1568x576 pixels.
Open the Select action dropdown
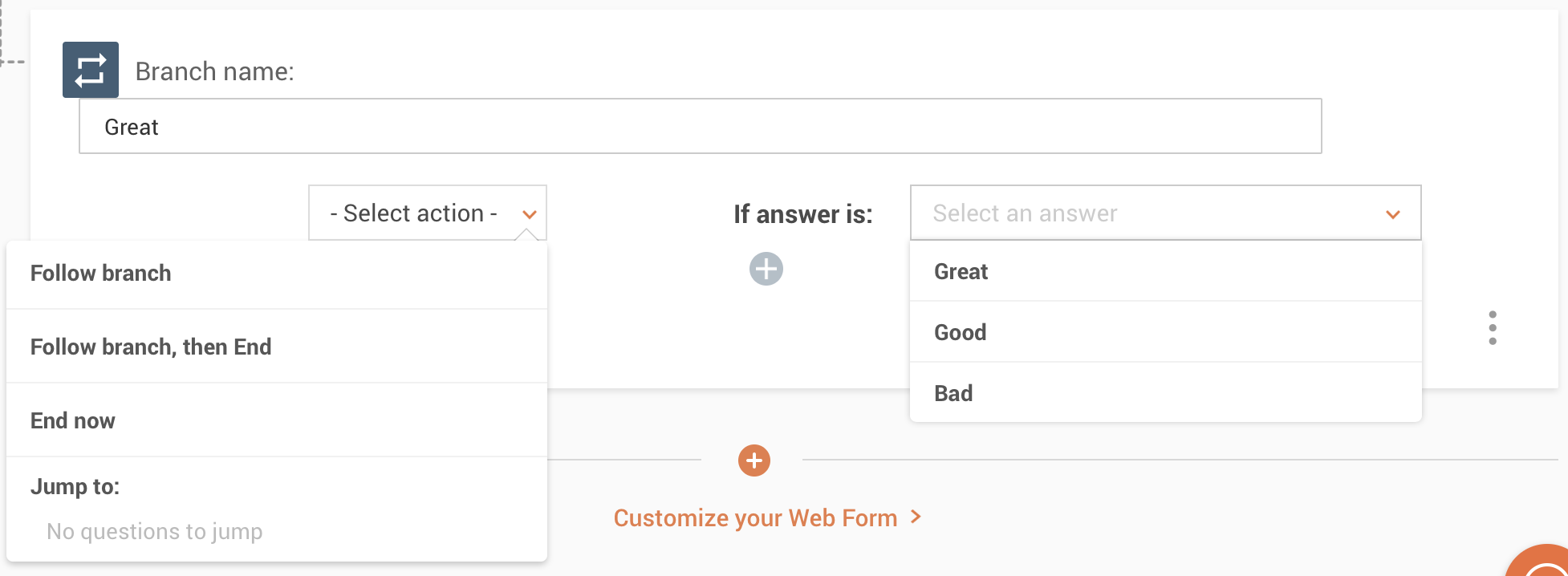416,213
